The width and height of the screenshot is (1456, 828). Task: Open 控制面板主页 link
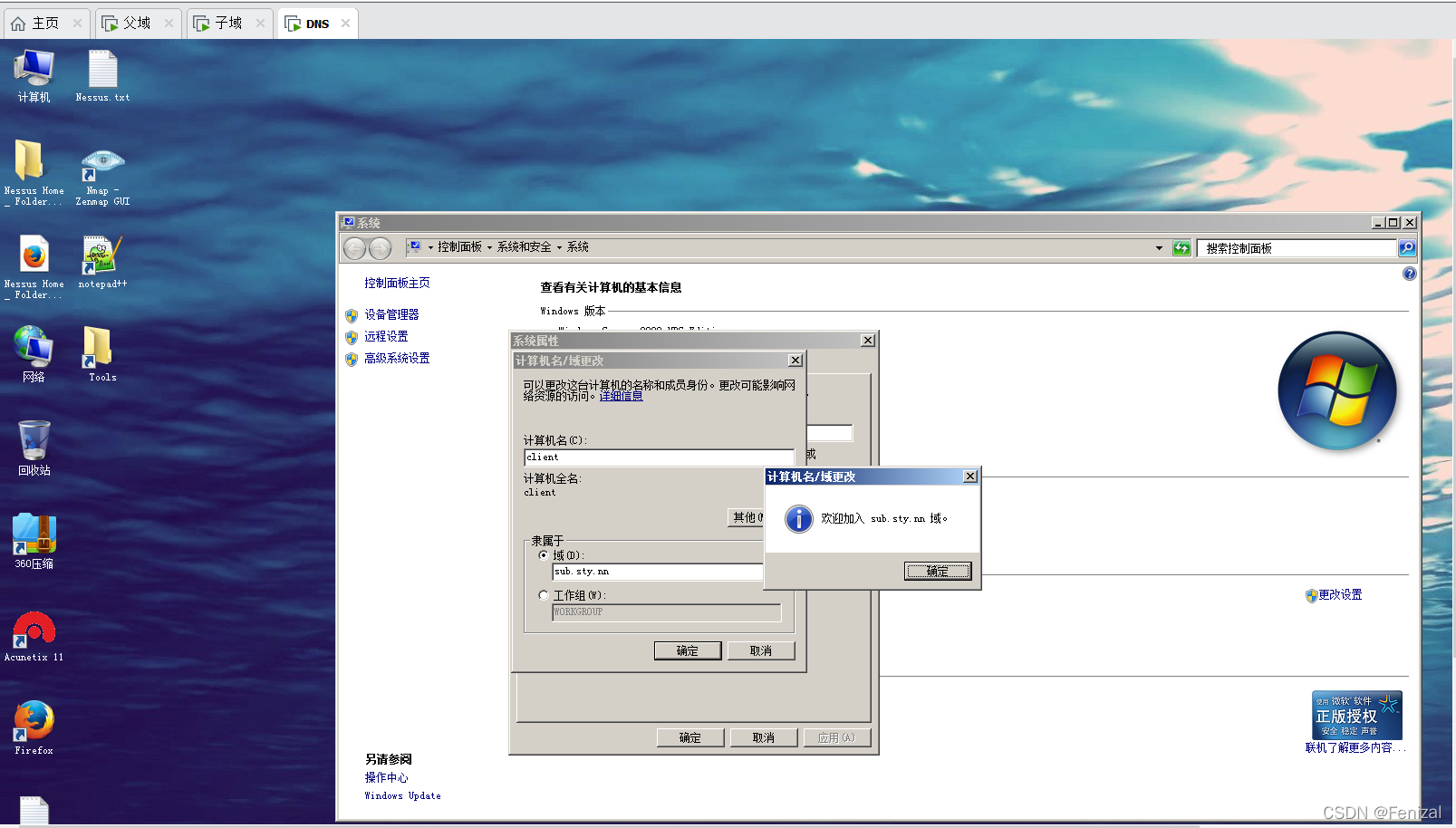(397, 283)
